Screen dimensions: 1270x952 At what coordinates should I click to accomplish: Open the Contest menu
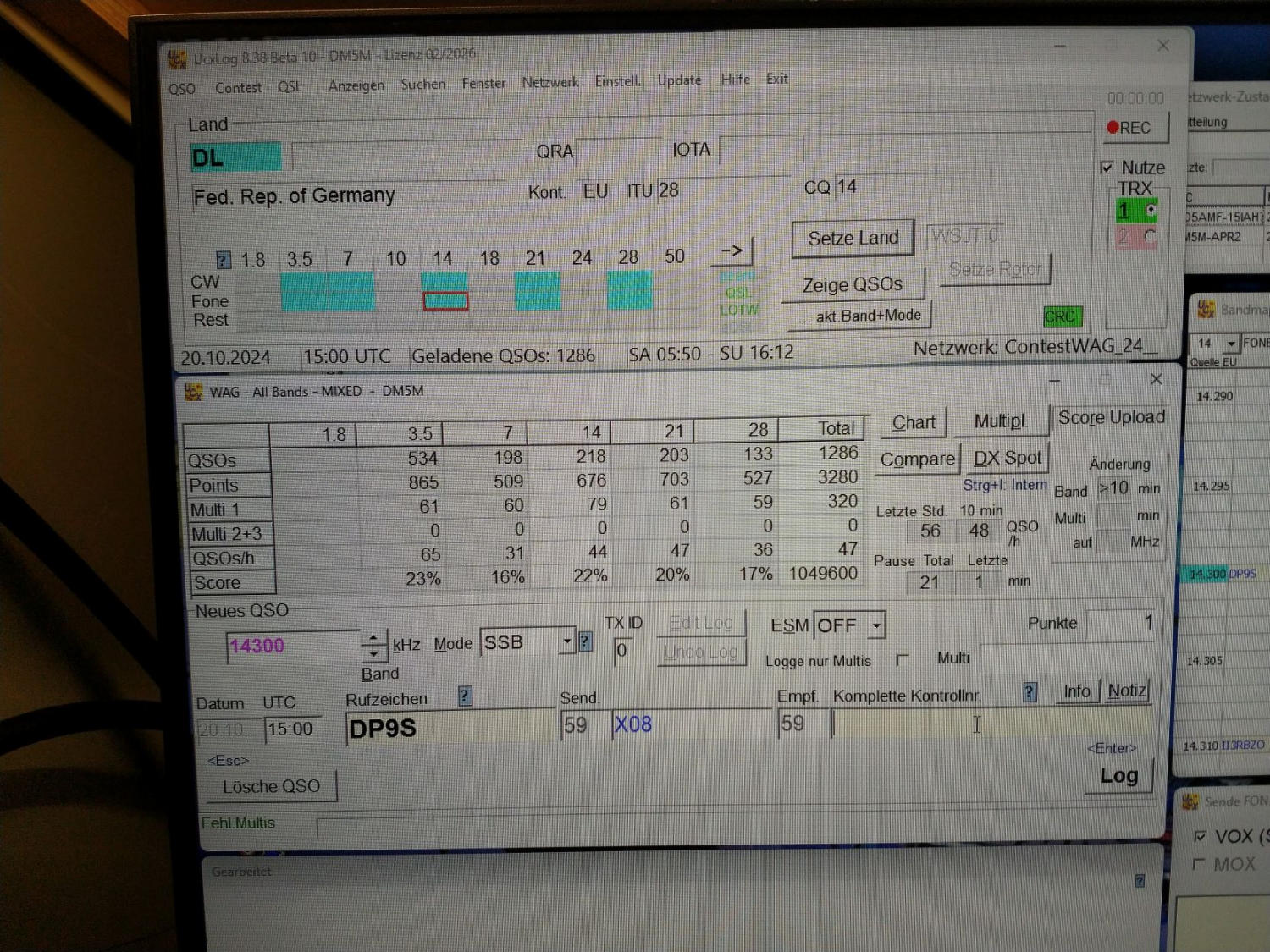tap(238, 88)
